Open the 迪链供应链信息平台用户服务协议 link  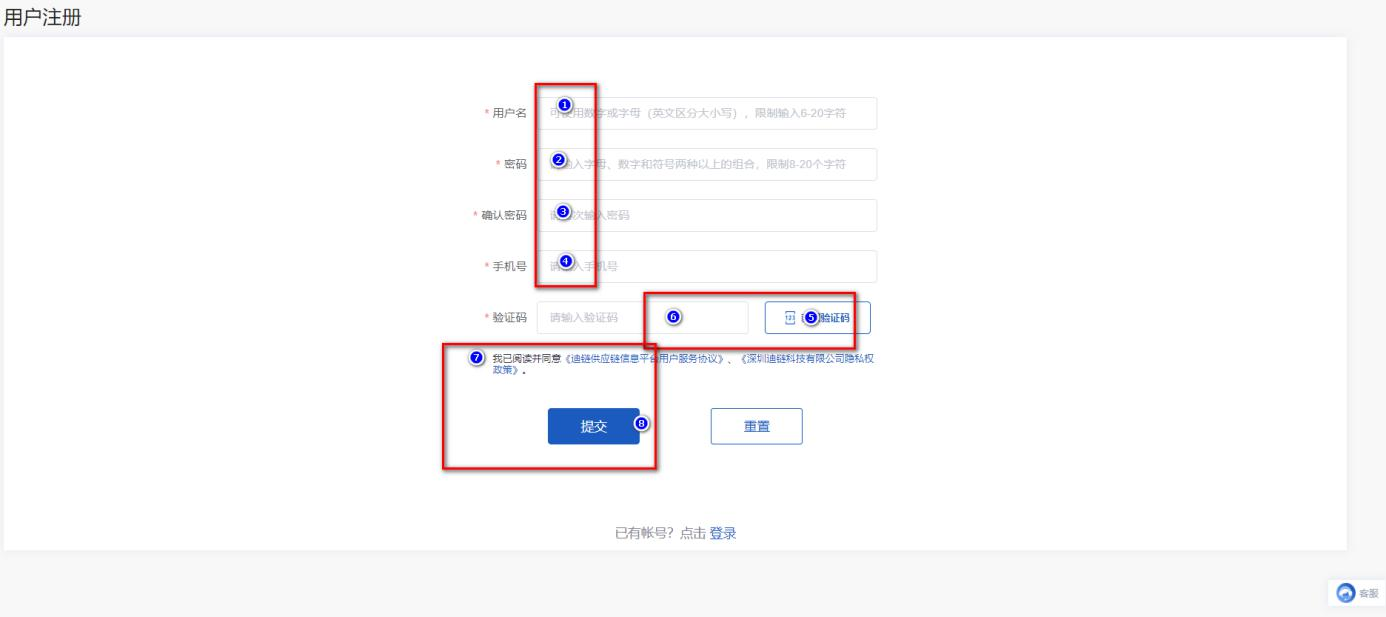pos(643,357)
